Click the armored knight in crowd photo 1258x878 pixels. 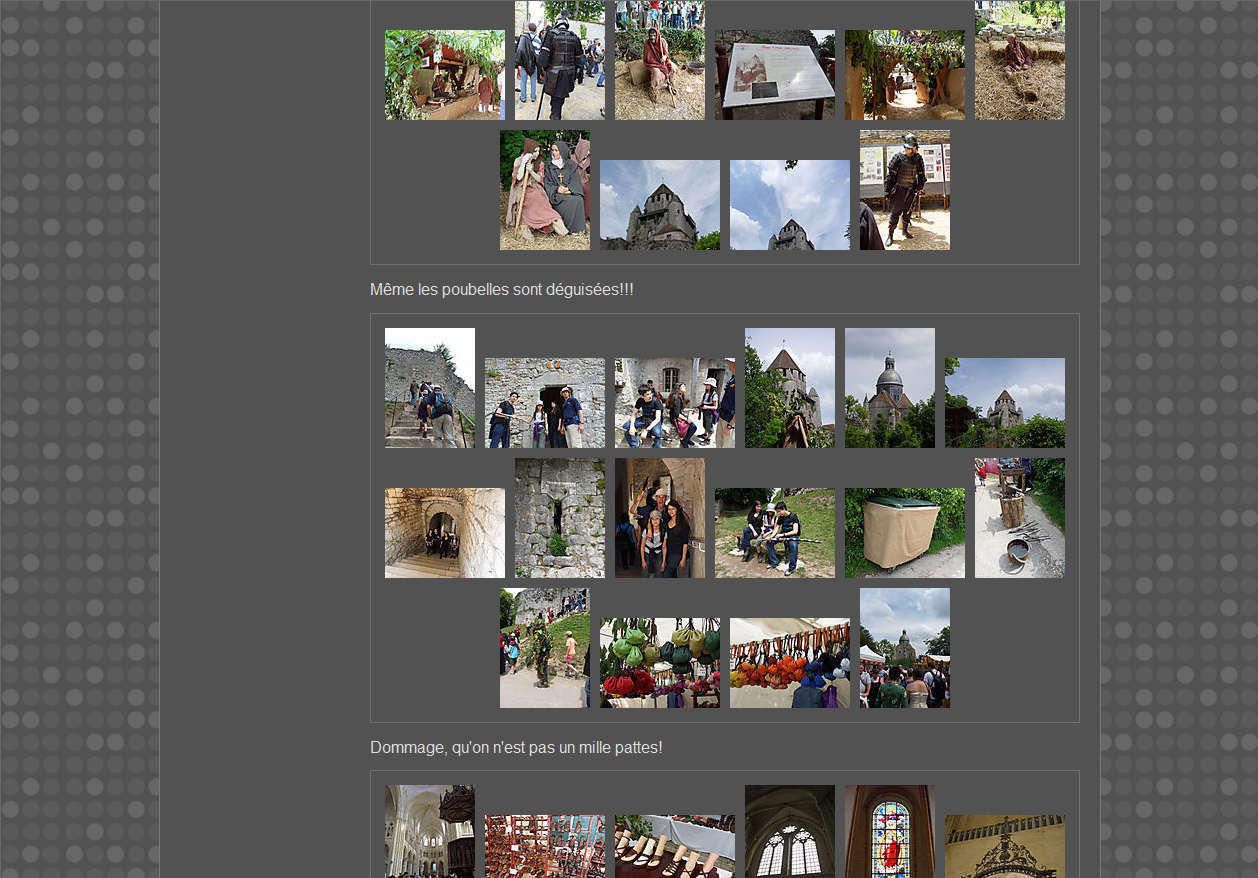[x=559, y=60]
